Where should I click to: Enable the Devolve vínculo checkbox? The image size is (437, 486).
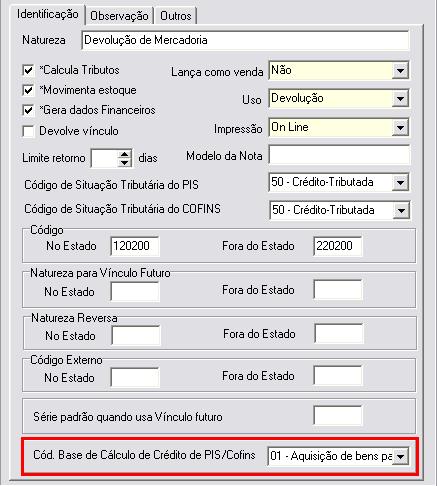pyautogui.click(x=28, y=131)
